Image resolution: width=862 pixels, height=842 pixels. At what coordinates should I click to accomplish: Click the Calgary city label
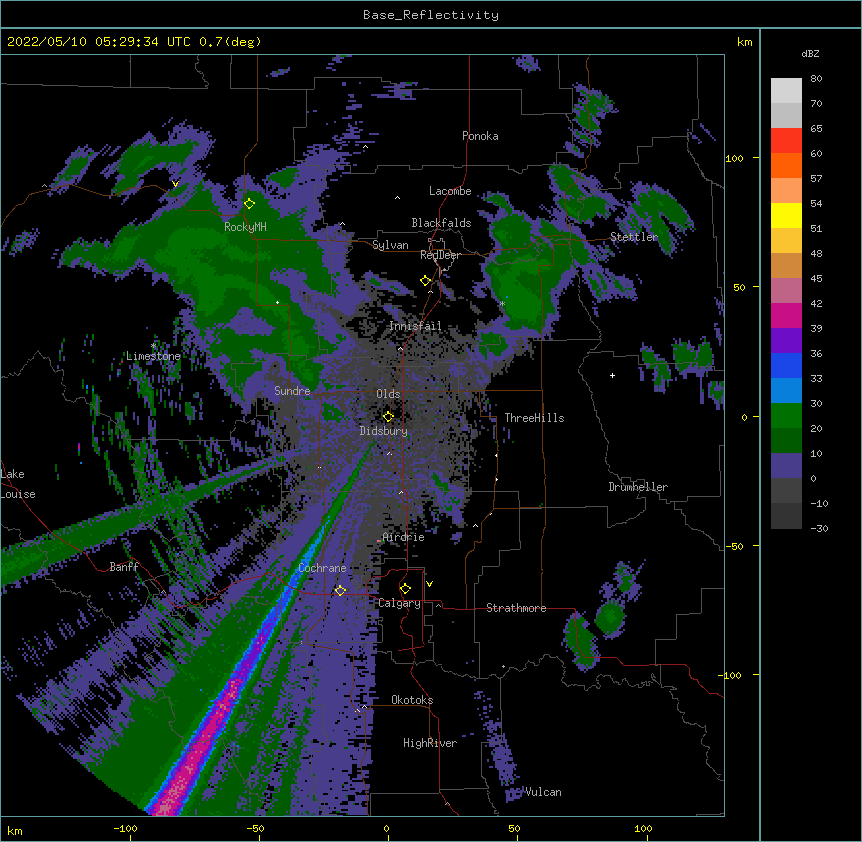pyautogui.click(x=399, y=603)
